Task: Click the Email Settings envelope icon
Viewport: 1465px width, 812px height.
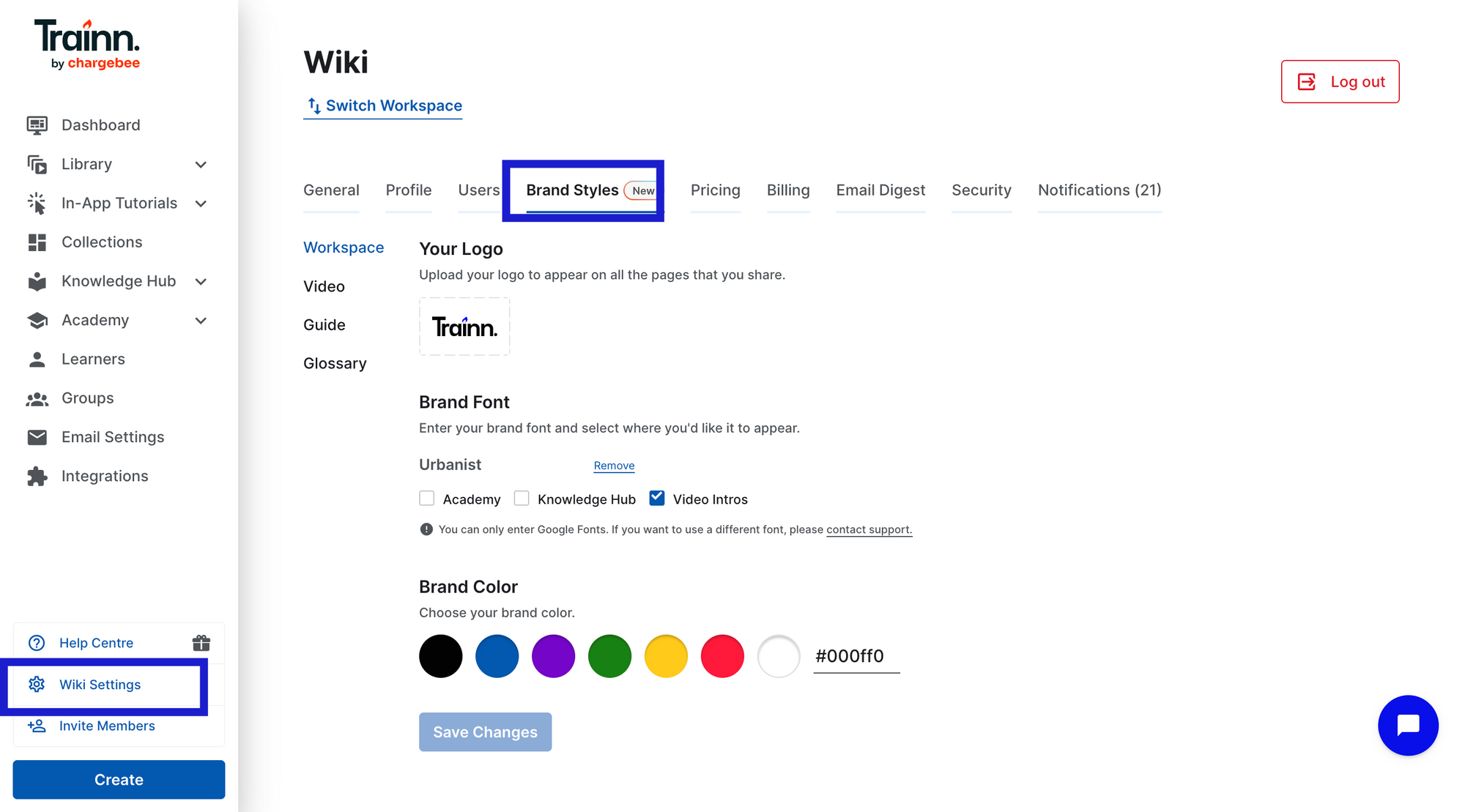Action: [37, 437]
